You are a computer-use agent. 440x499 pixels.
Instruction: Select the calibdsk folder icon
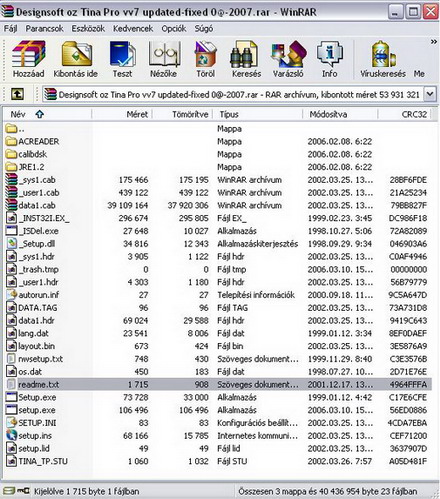click(11, 154)
